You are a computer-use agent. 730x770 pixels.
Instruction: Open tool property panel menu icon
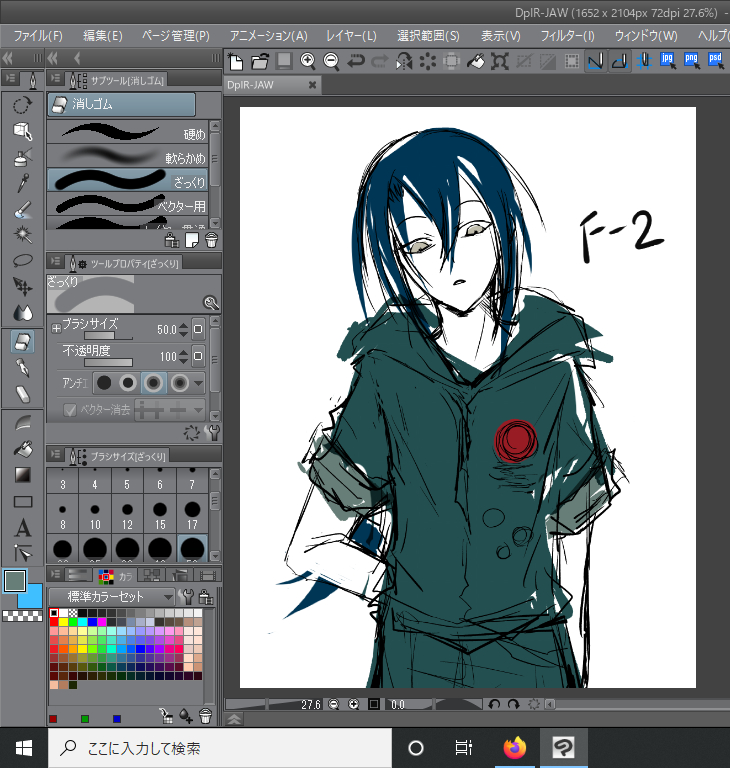(x=55, y=262)
